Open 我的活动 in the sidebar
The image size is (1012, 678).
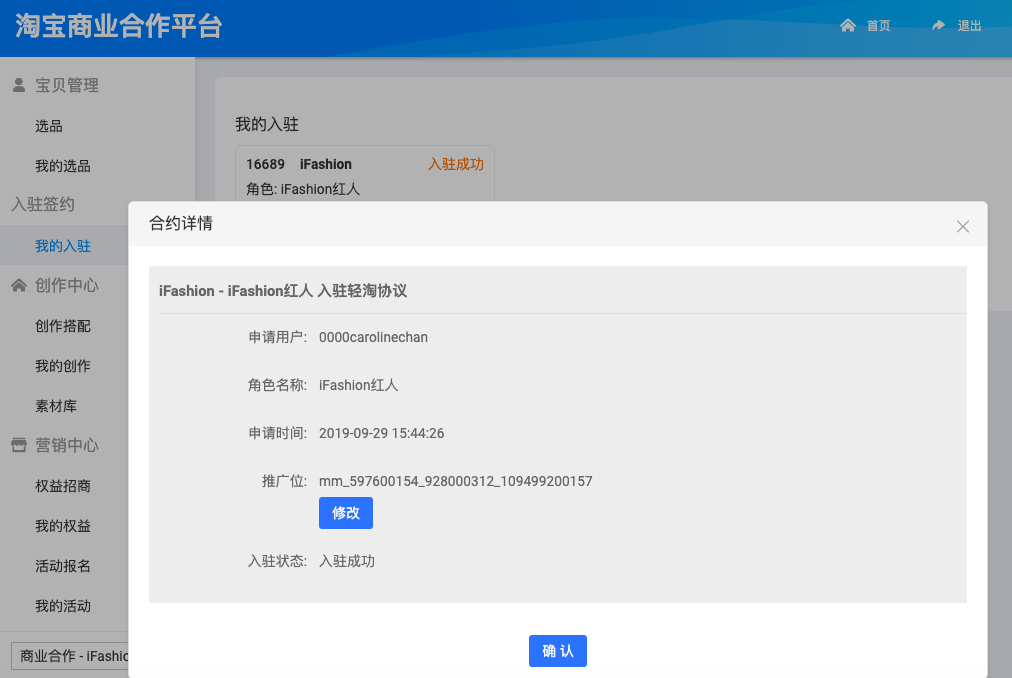point(63,606)
